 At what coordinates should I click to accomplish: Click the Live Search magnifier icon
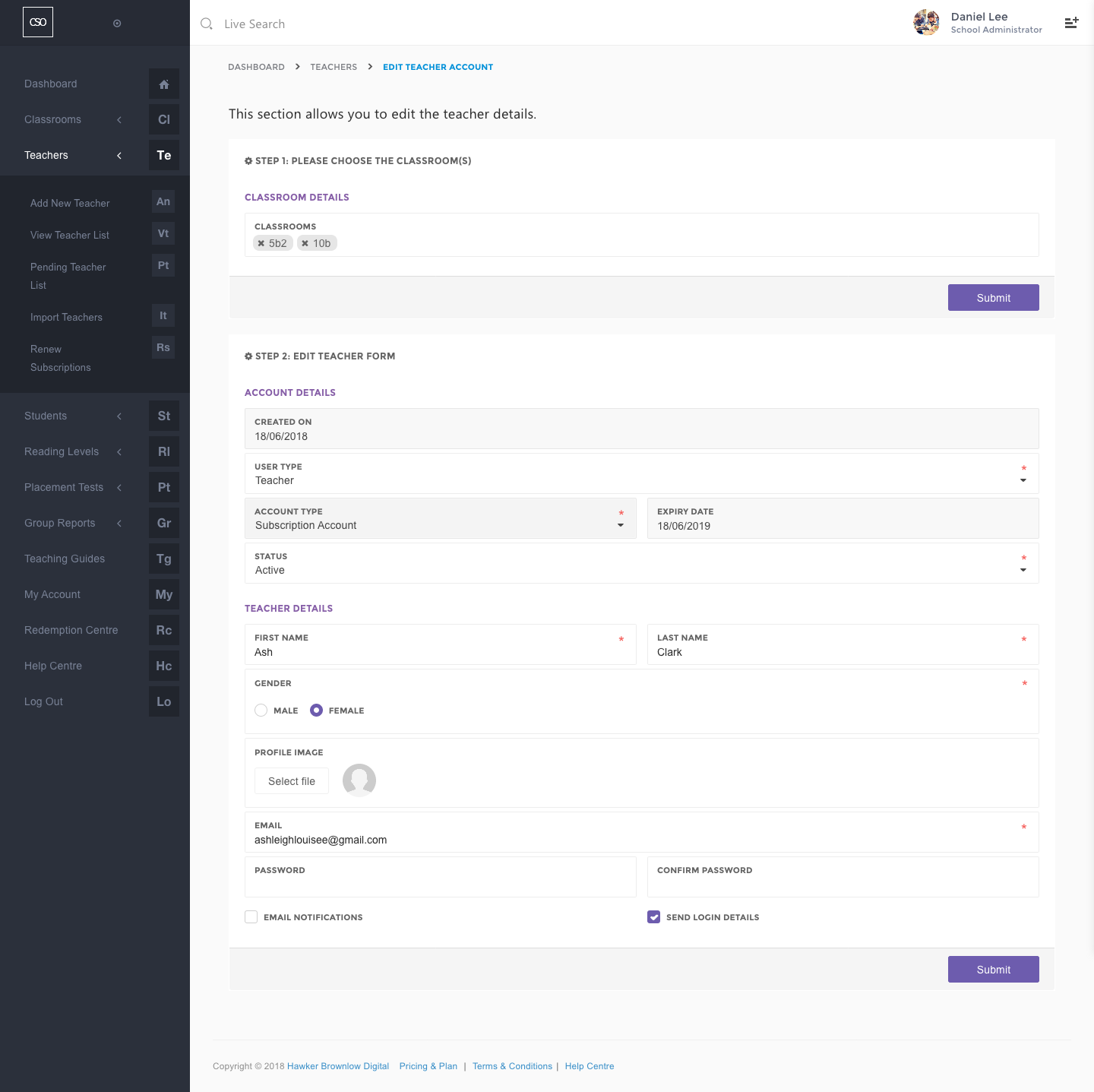click(206, 24)
